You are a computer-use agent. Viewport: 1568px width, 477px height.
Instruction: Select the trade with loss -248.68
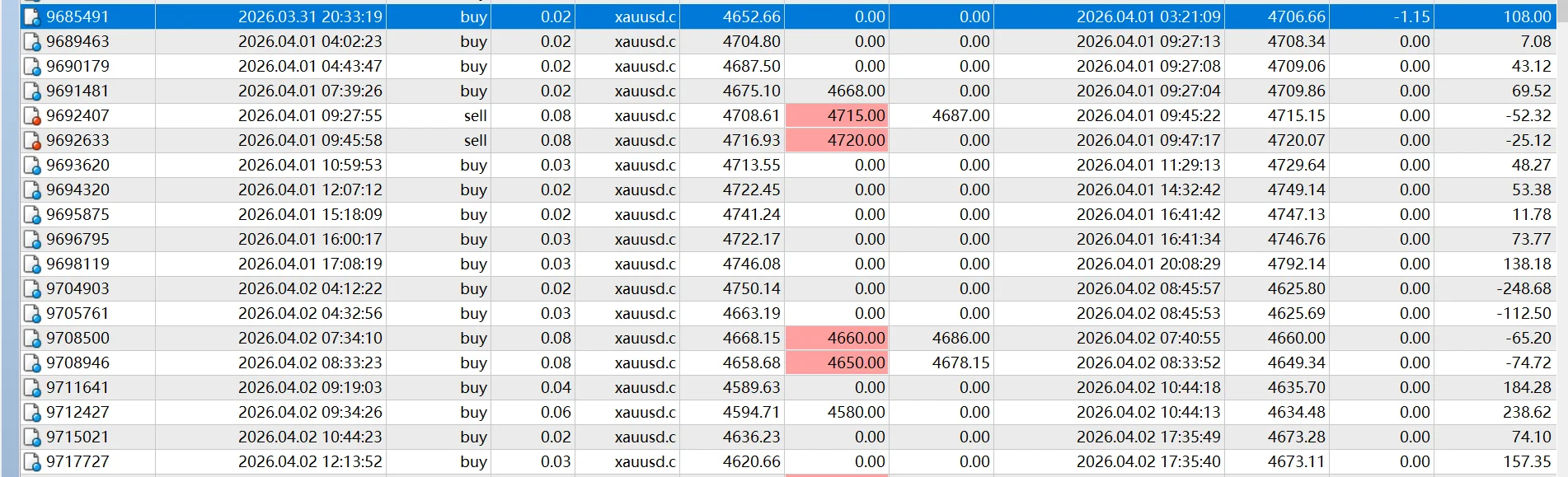coord(788,288)
